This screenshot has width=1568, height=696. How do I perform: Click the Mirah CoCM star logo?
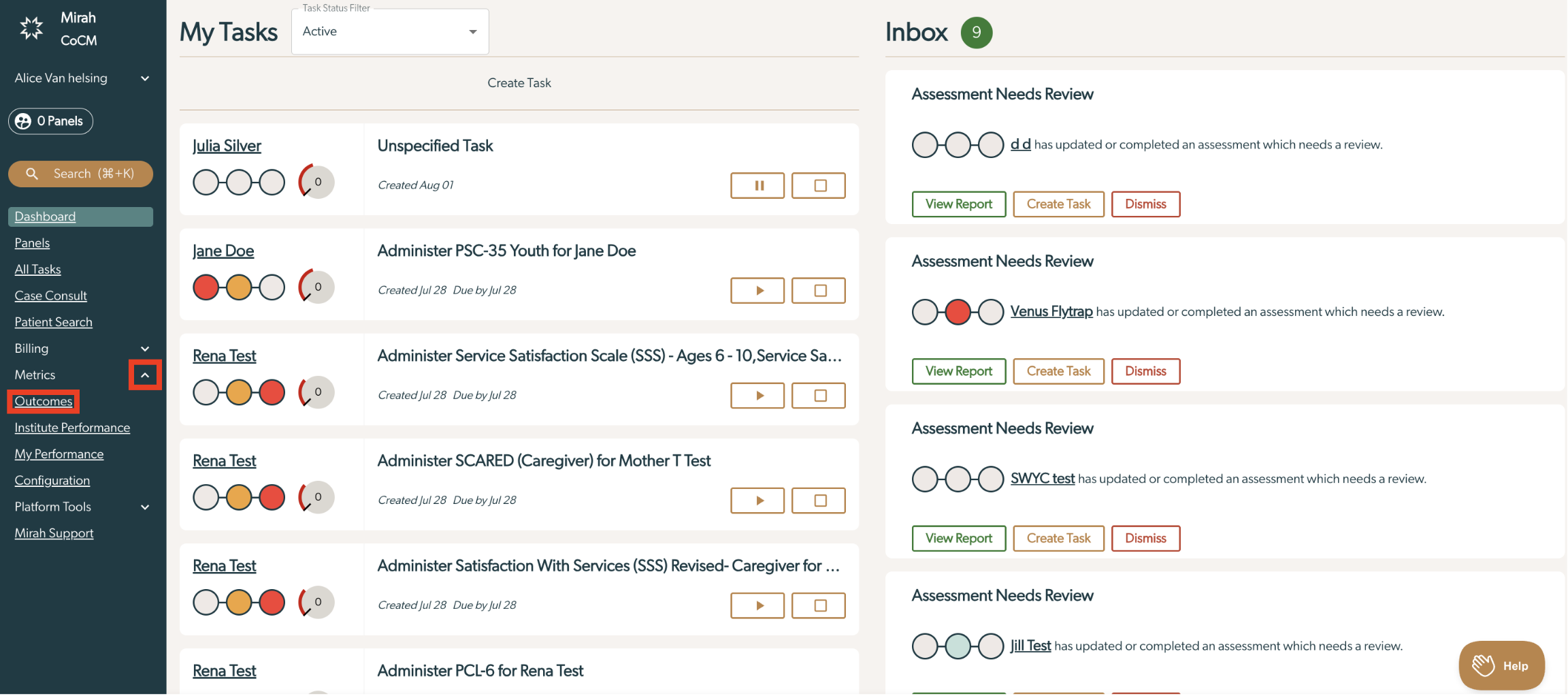[31, 29]
